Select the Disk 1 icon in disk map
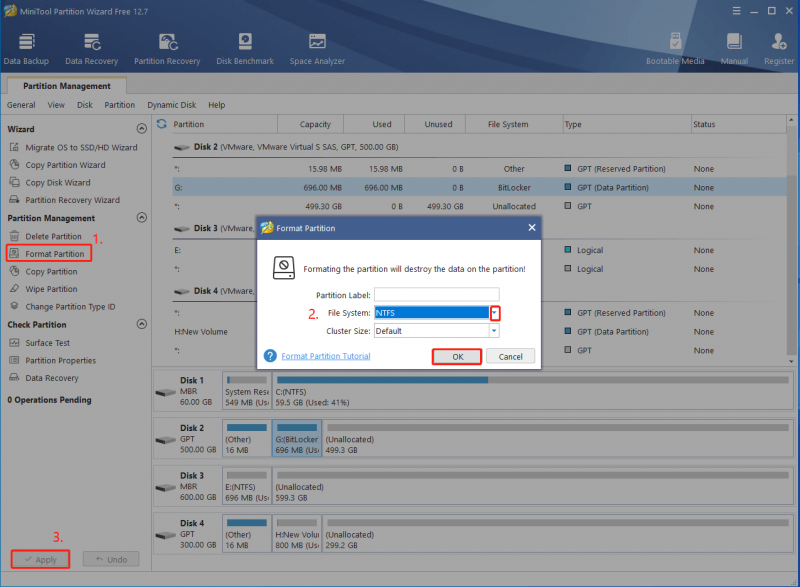This screenshot has width=800, height=587. 165,392
